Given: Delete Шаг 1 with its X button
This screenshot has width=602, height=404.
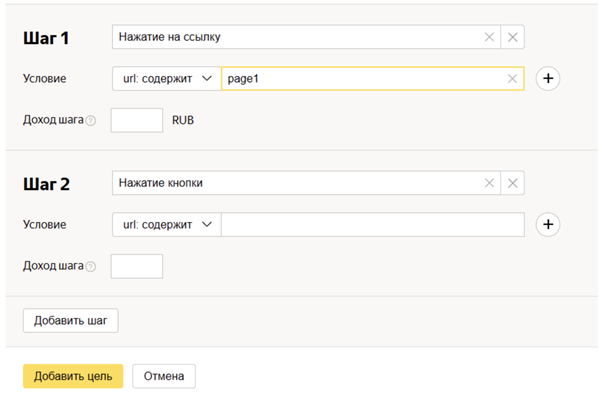Looking at the screenshot, I should [512, 37].
